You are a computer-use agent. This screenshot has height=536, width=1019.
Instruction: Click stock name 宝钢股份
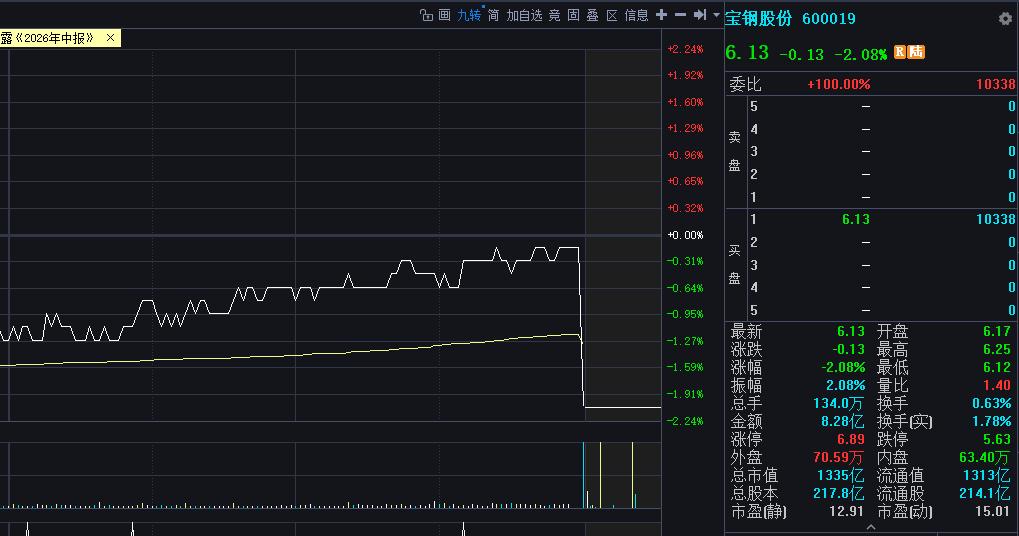point(758,18)
